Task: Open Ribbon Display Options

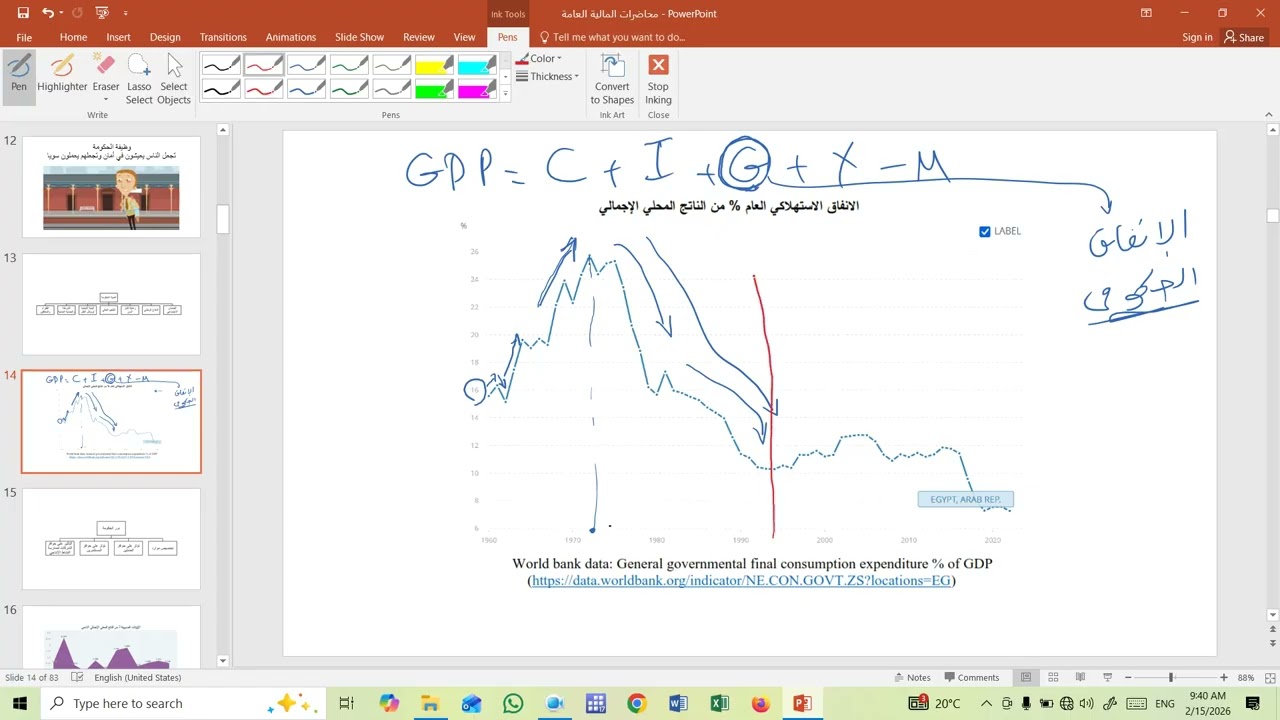Action: tap(1146, 13)
